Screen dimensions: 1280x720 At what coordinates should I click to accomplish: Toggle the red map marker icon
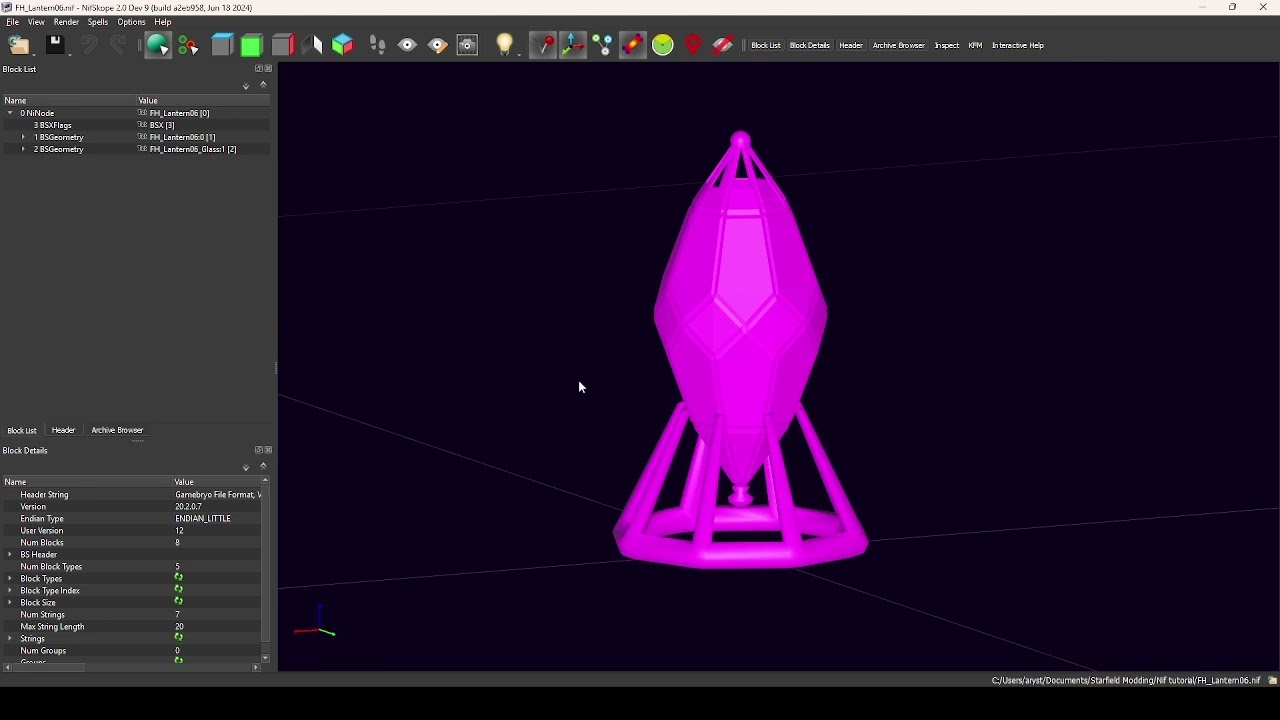tap(694, 45)
